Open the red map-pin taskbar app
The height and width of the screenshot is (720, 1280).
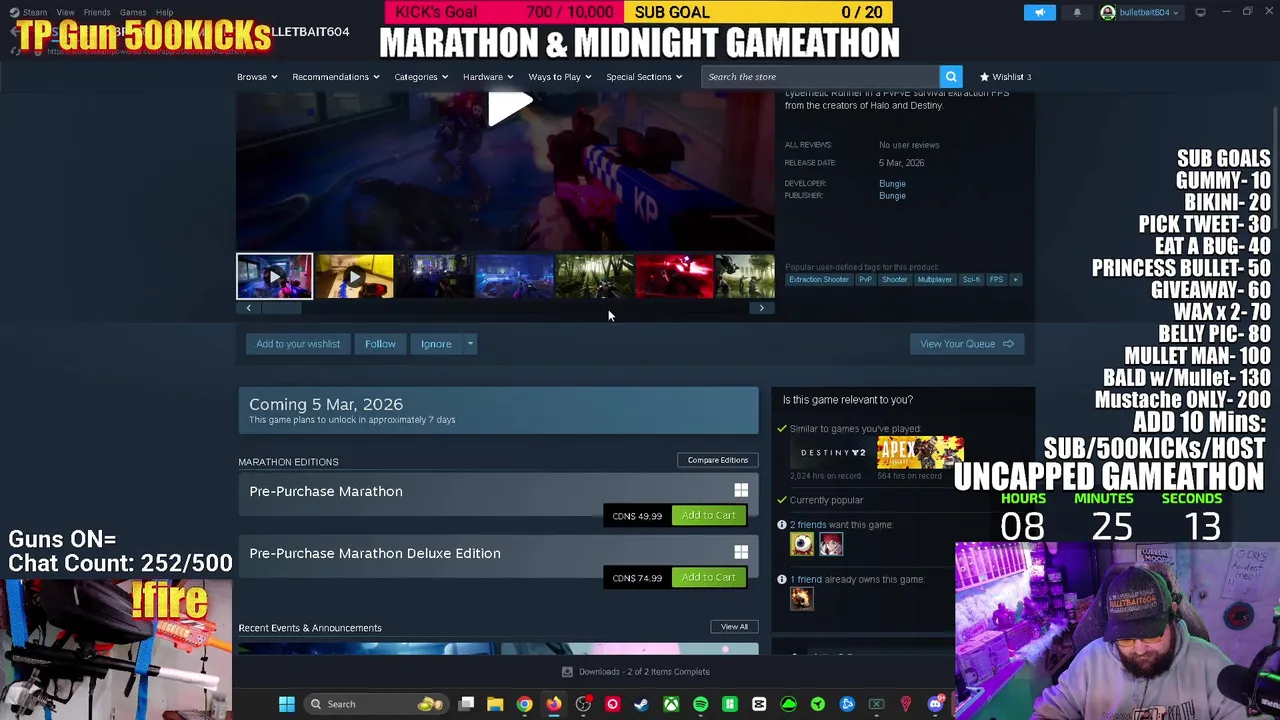click(x=906, y=704)
